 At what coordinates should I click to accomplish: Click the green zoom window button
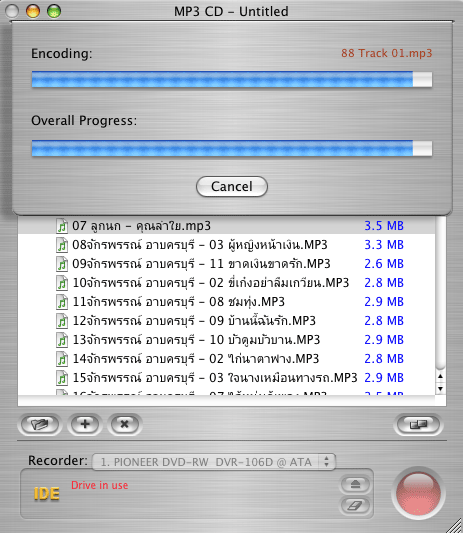[x=54, y=11]
